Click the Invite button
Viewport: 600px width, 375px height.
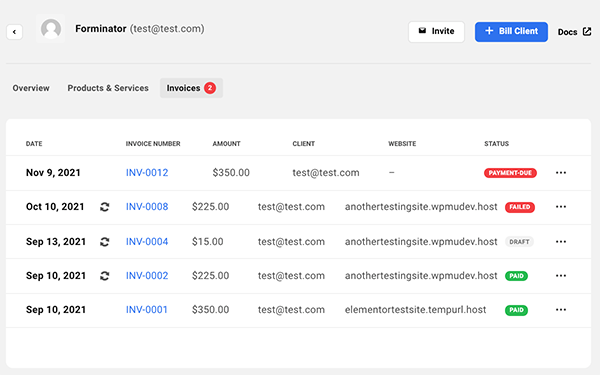tap(436, 32)
